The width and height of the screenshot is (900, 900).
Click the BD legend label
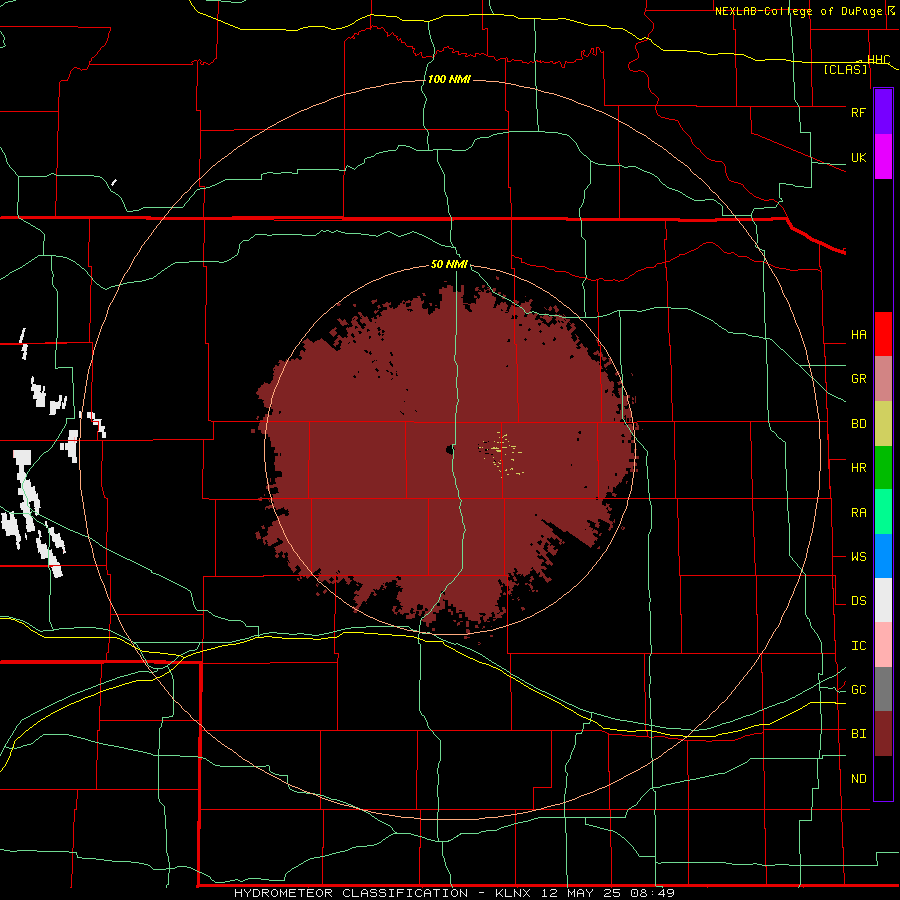[858, 424]
